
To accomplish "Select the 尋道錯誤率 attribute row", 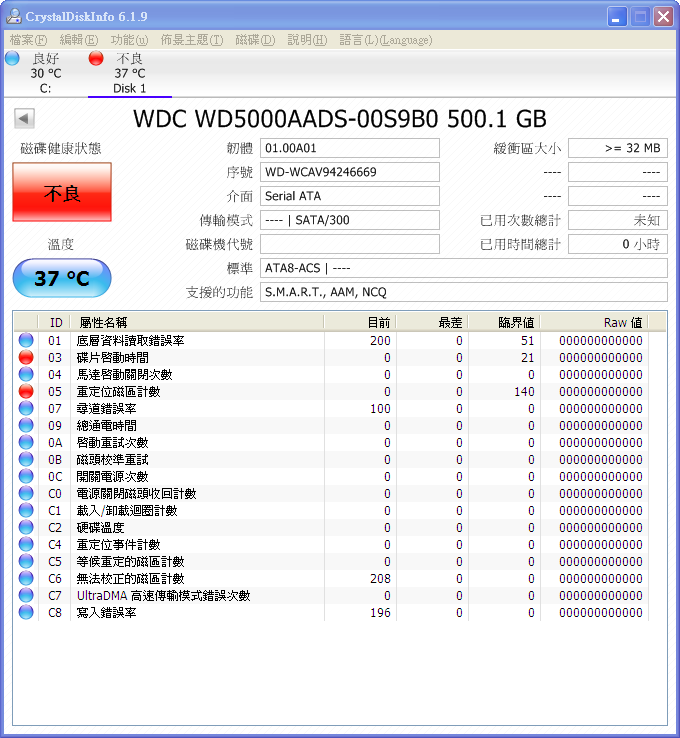I will coord(331,408).
